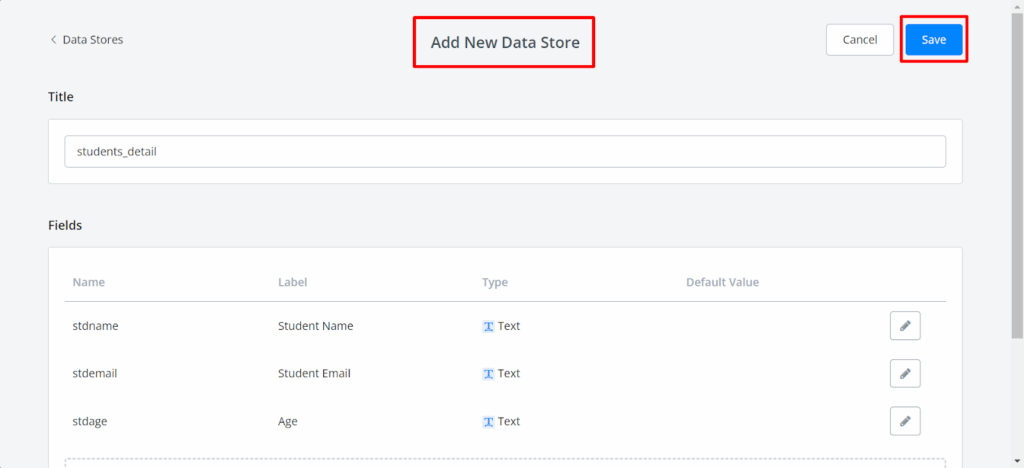Viewport: 1024px width, 468px height.
Task: Open edit pencil for stdage field
Action: coord(904,421)
